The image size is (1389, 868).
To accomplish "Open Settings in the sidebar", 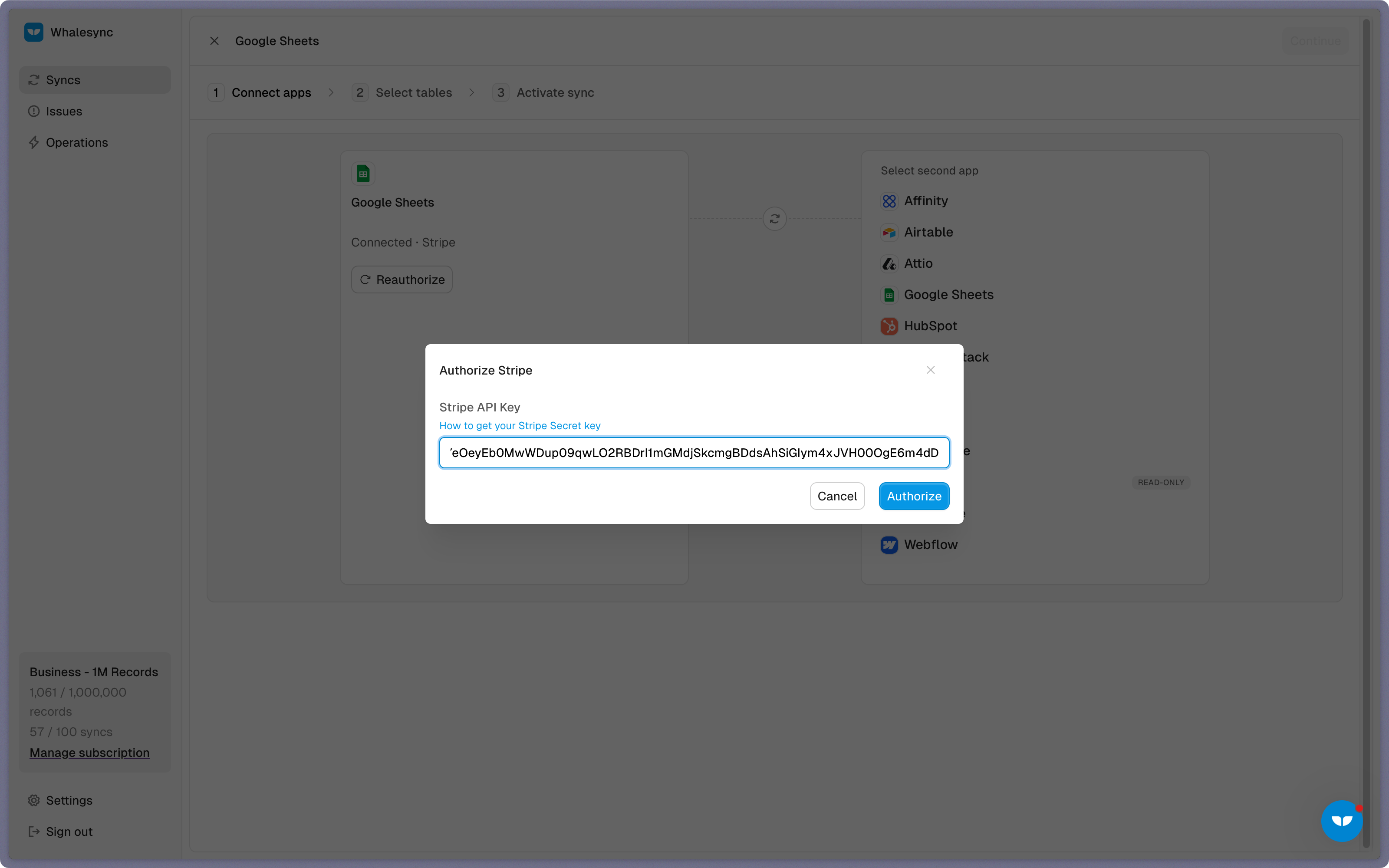I will [x=95, y=800].
